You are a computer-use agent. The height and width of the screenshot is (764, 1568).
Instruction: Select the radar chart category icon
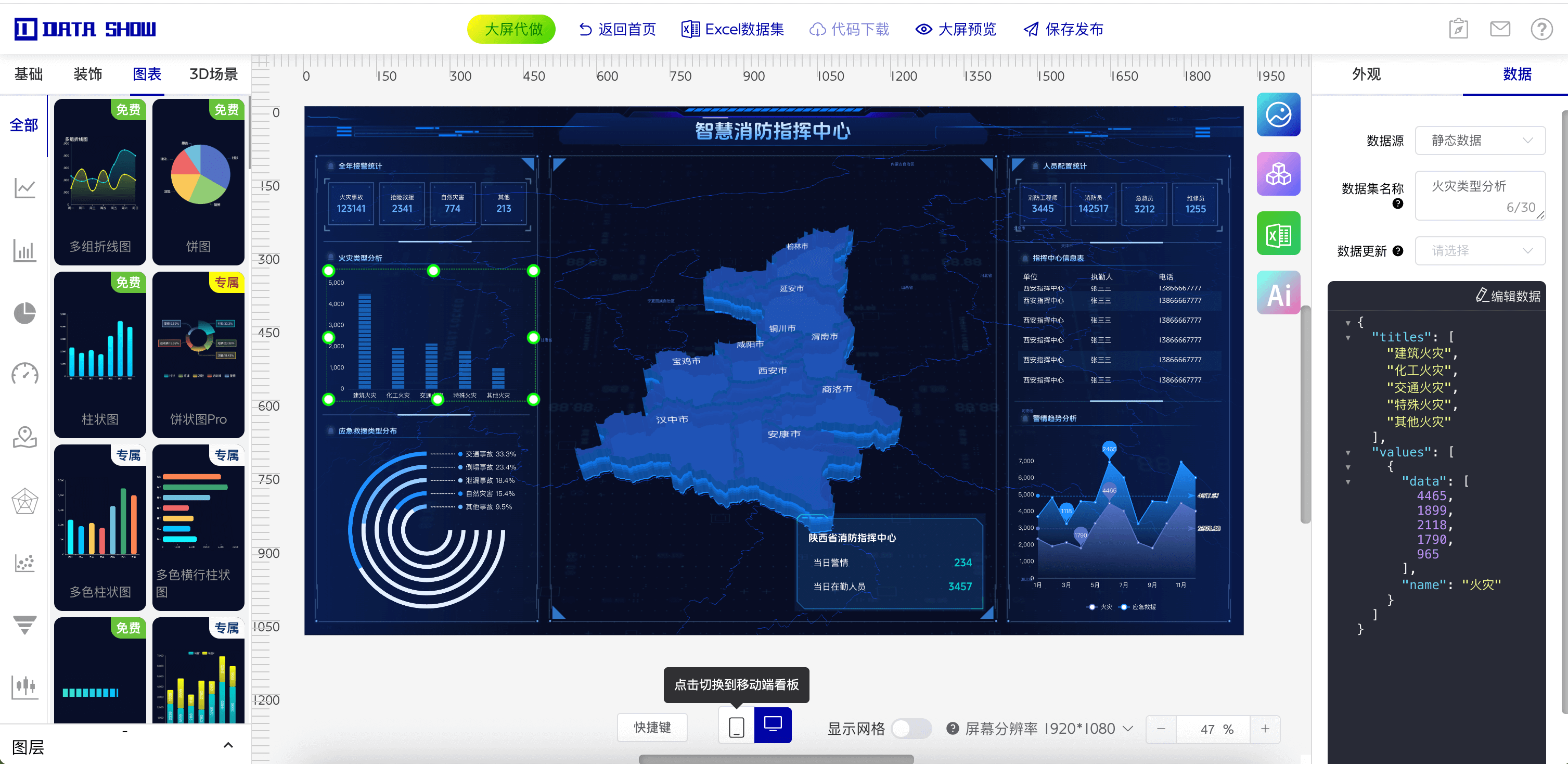click(24, 501)
